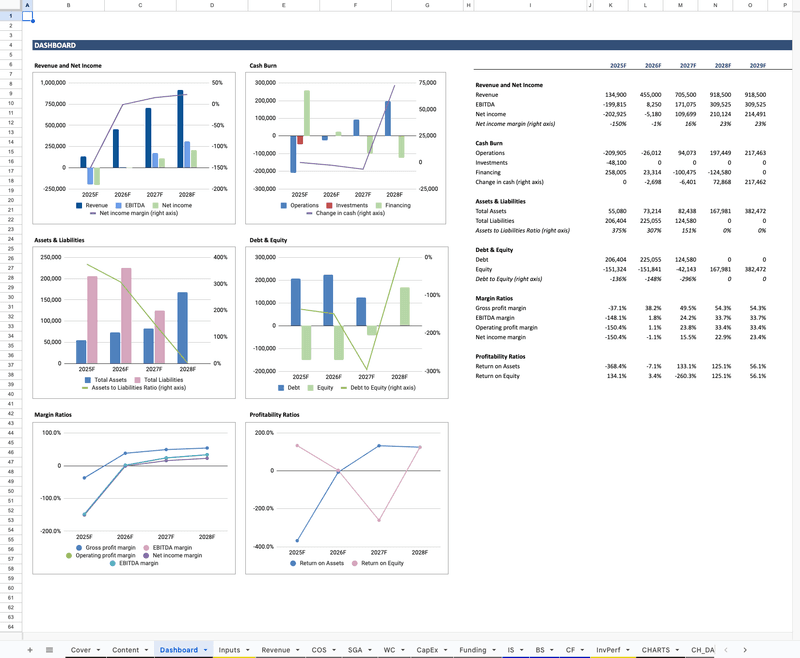Select column K header
Viewport: 800px width, 658px height.
[610, 6]
